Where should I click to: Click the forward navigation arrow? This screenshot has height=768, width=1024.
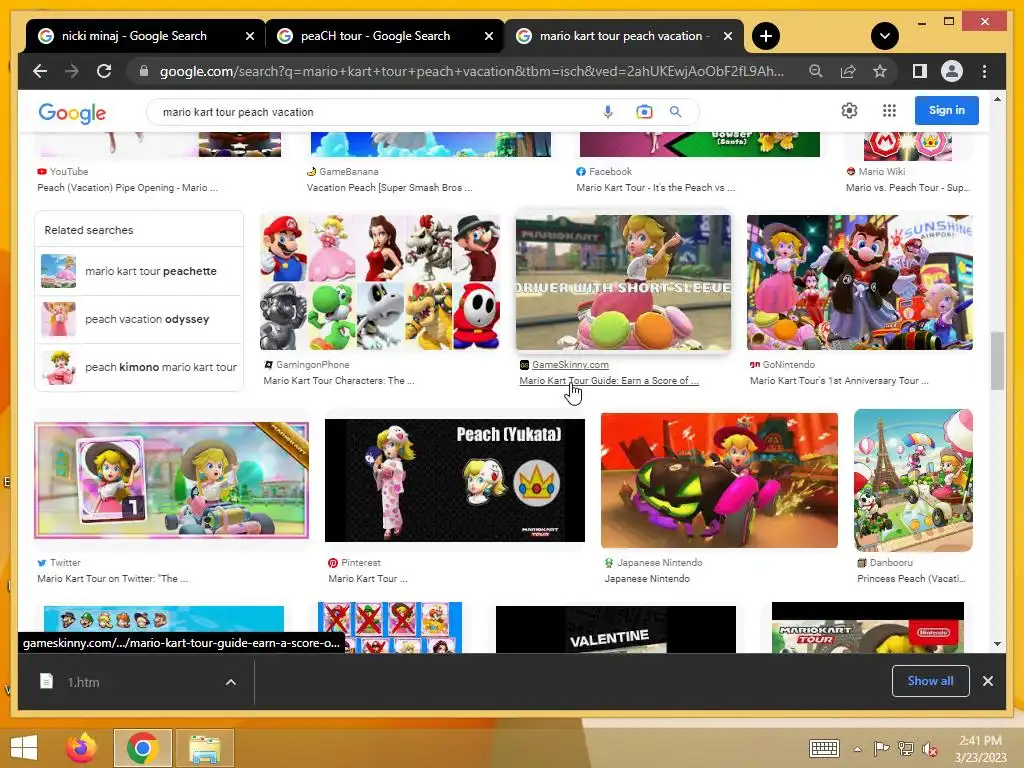tap(72, 71)
